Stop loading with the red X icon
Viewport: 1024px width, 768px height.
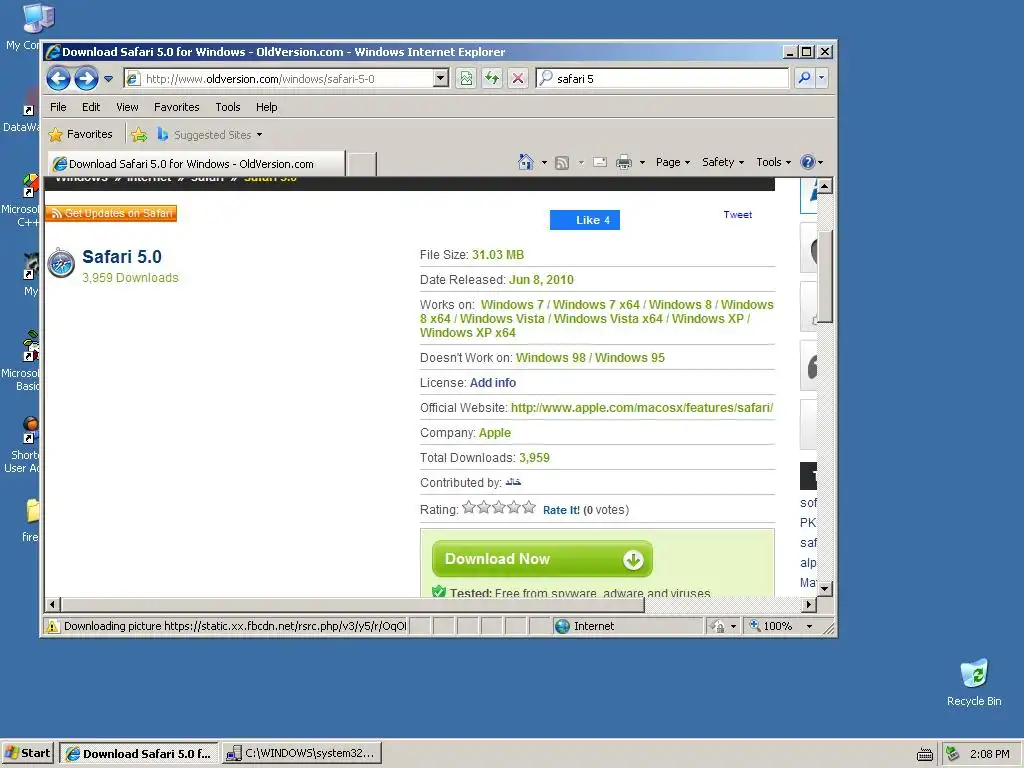click(518, 79)
